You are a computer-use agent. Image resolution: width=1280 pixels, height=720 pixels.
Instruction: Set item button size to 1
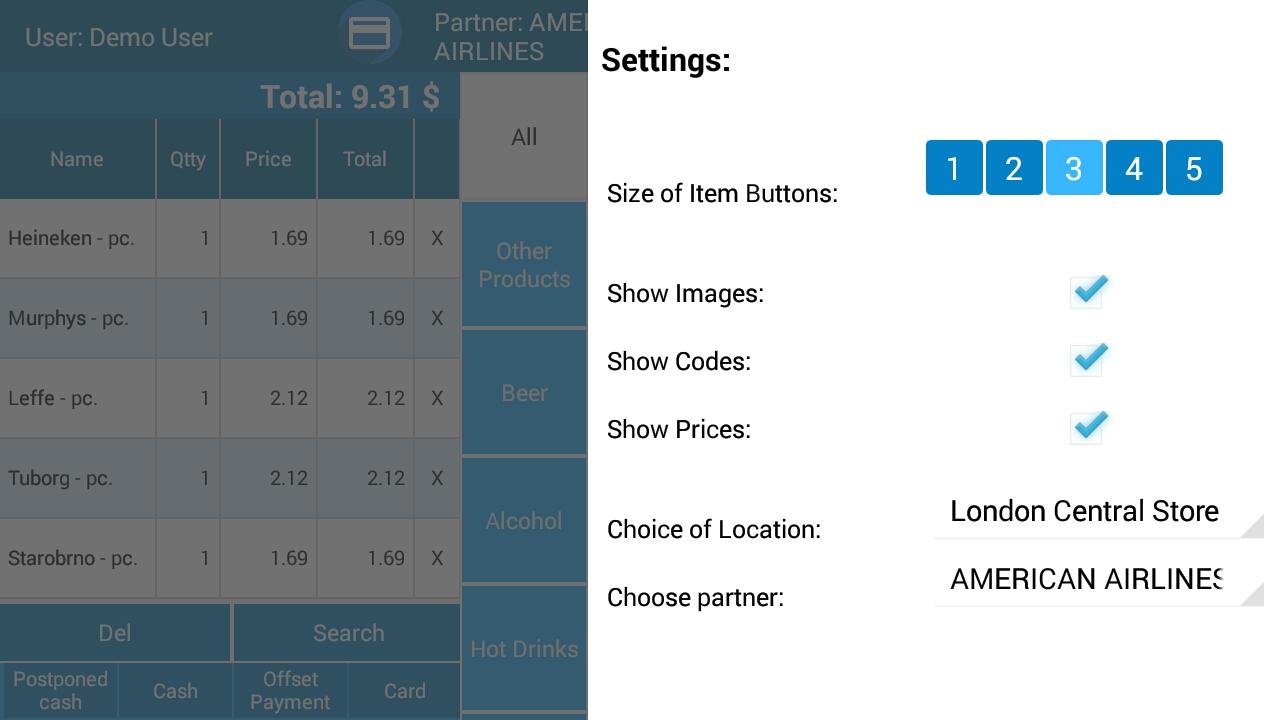953,168
